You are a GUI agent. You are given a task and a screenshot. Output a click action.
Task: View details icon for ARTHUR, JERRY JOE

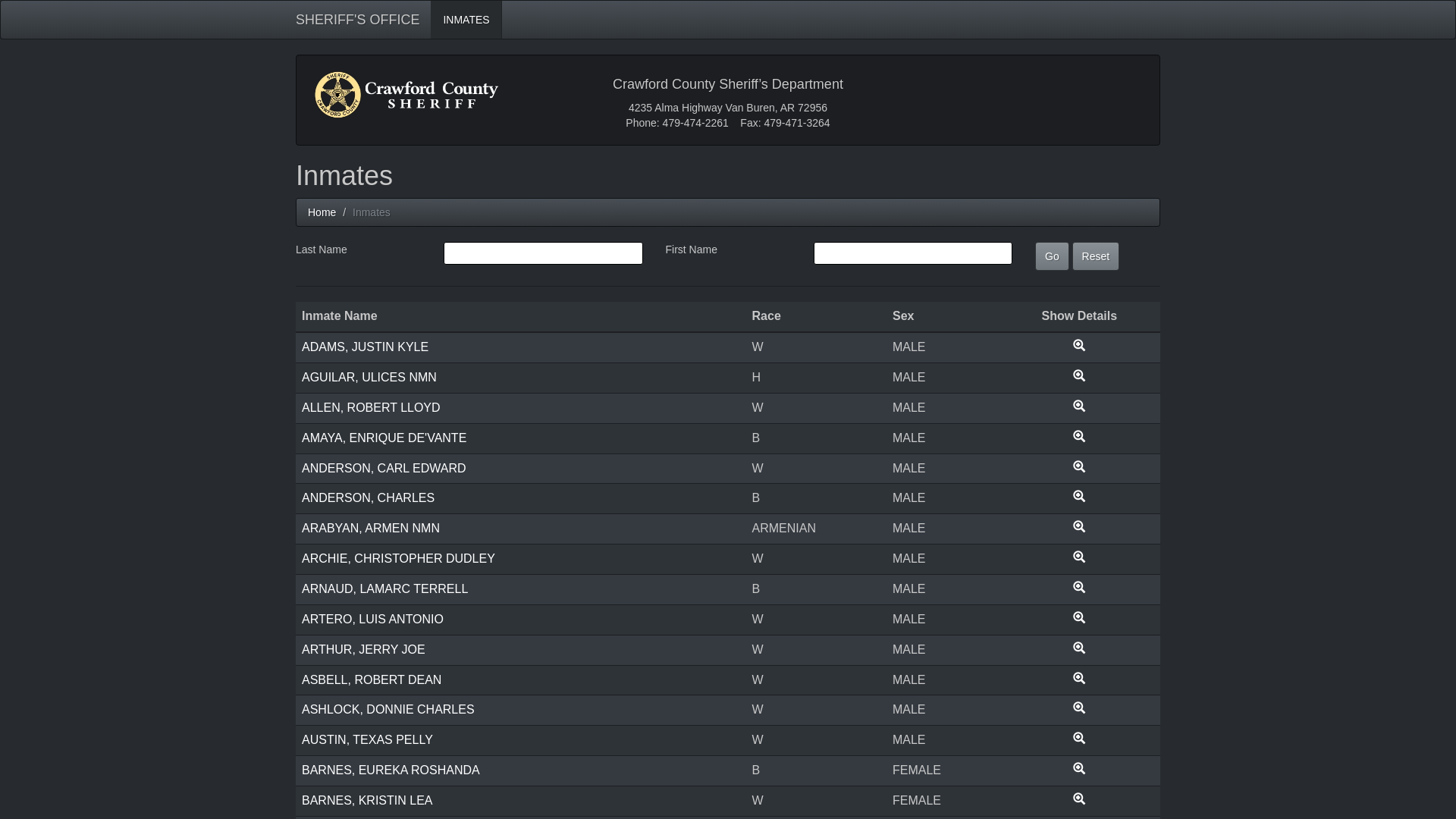pos(1078,648)
